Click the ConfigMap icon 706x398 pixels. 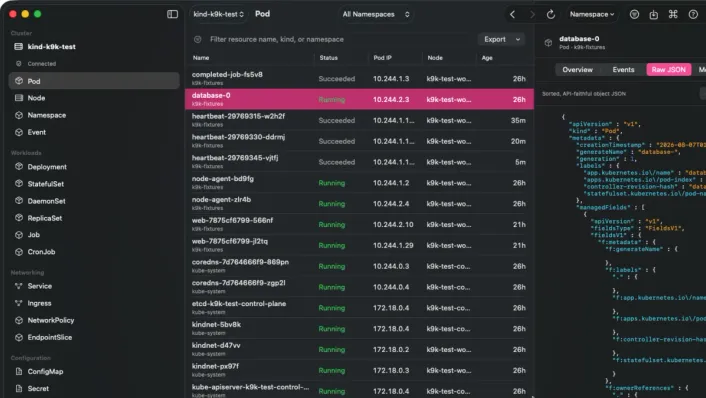19,371
